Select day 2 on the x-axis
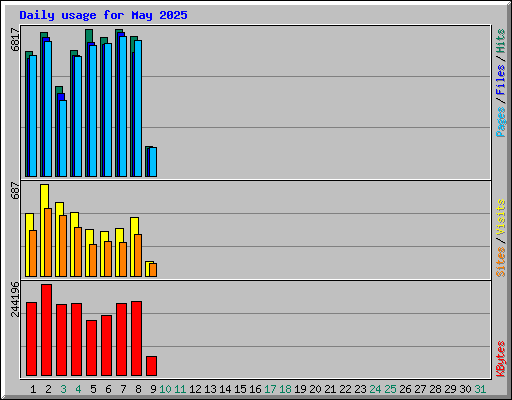This screenshot has height=400, width=512. [x=48, y=389]
